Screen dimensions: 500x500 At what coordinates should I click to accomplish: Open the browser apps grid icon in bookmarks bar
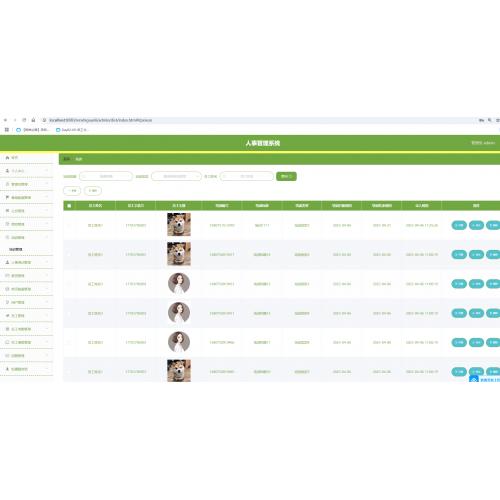[7, 129]
